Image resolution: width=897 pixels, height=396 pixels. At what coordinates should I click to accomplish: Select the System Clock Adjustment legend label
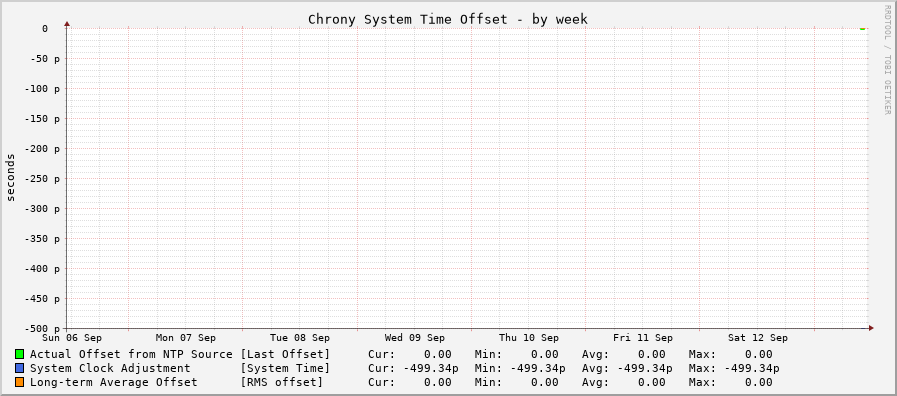click(110, 368)
